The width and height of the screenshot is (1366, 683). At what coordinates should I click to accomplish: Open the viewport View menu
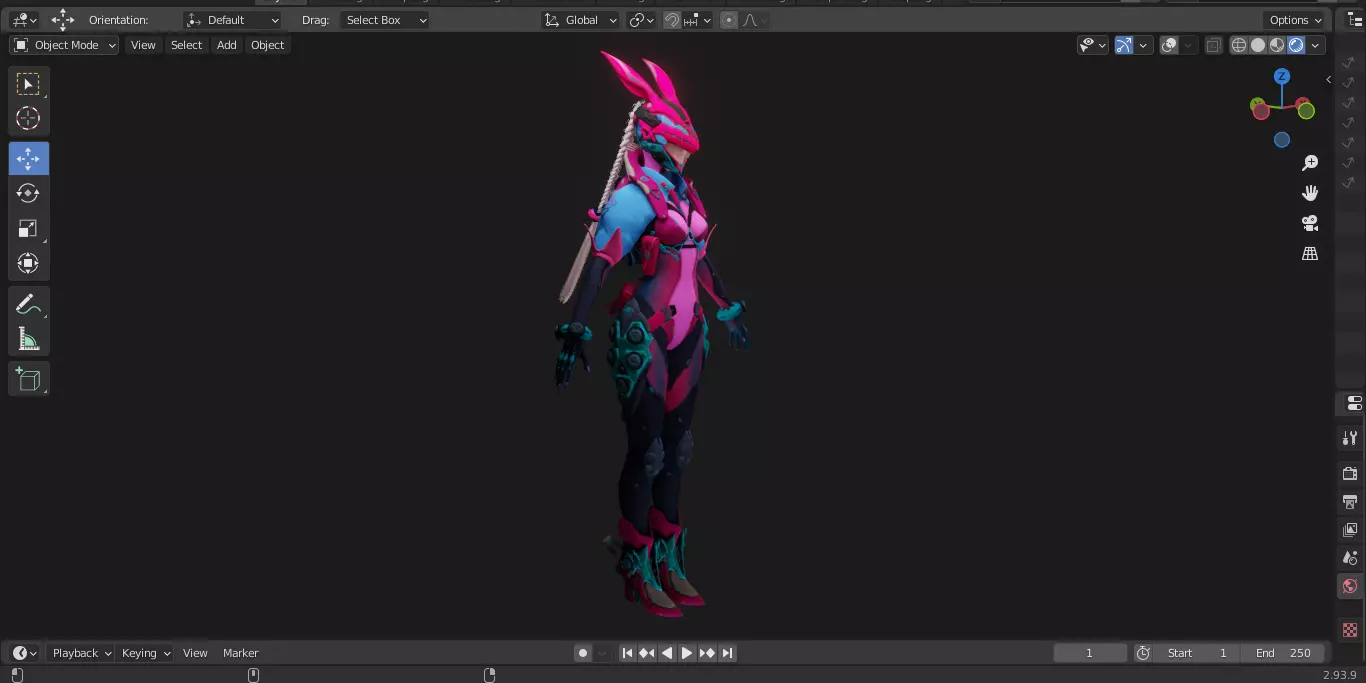[x=143, y=45]
